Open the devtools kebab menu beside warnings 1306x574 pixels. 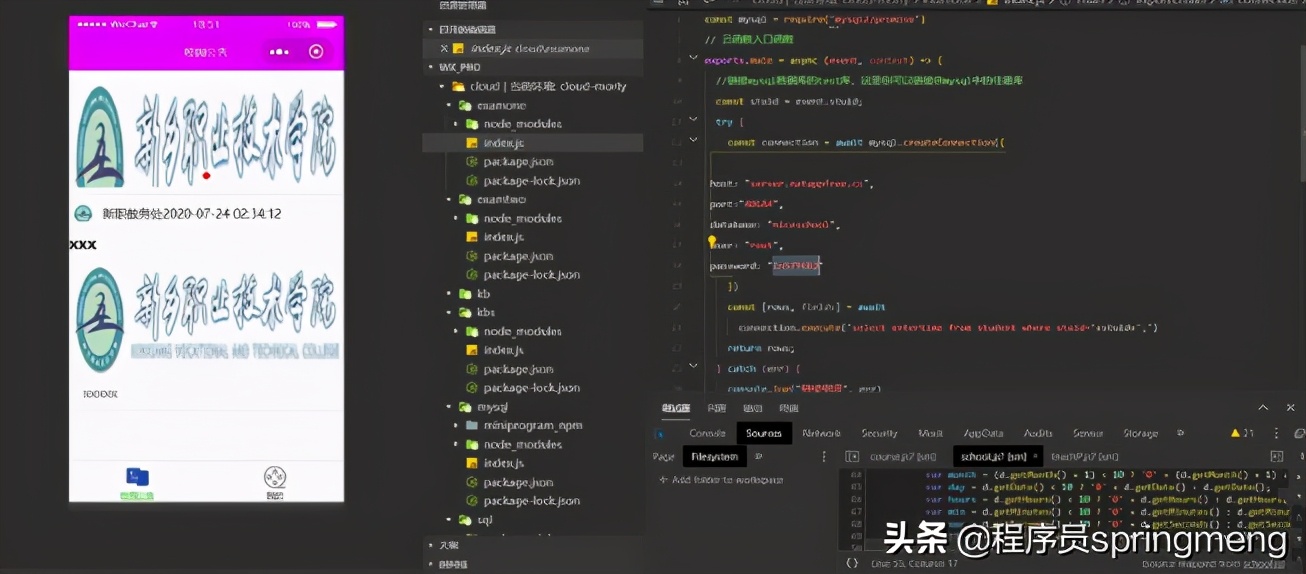(x=1275, y=433)
